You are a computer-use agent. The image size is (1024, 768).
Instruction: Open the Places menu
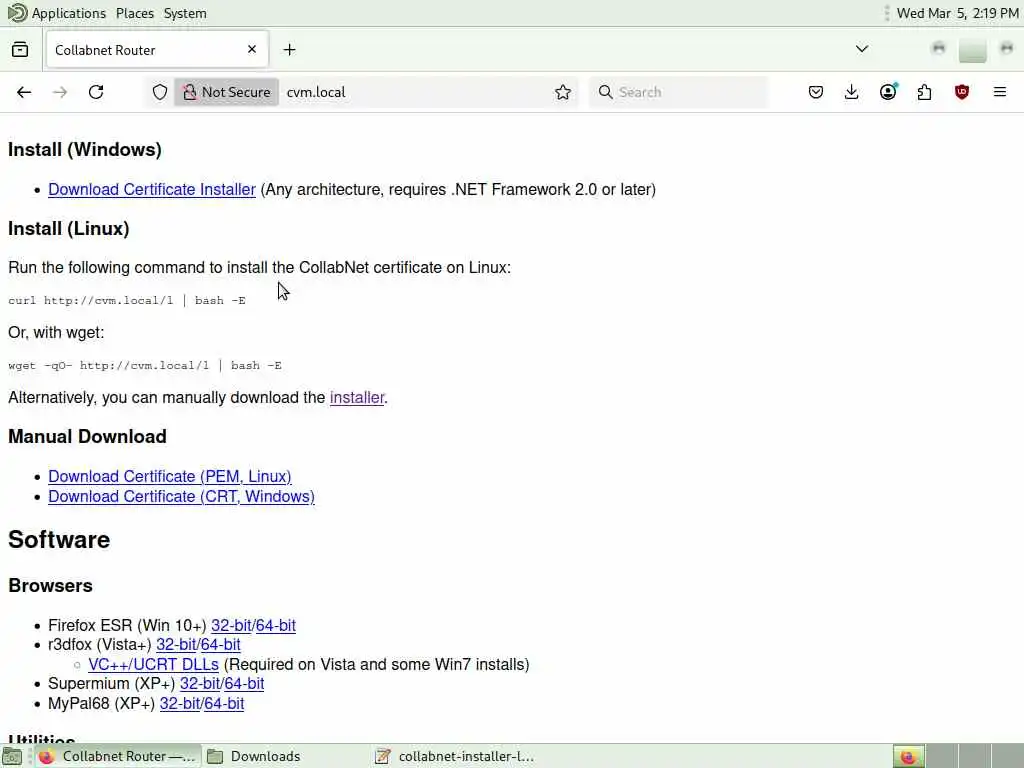[x=135, y=13]
